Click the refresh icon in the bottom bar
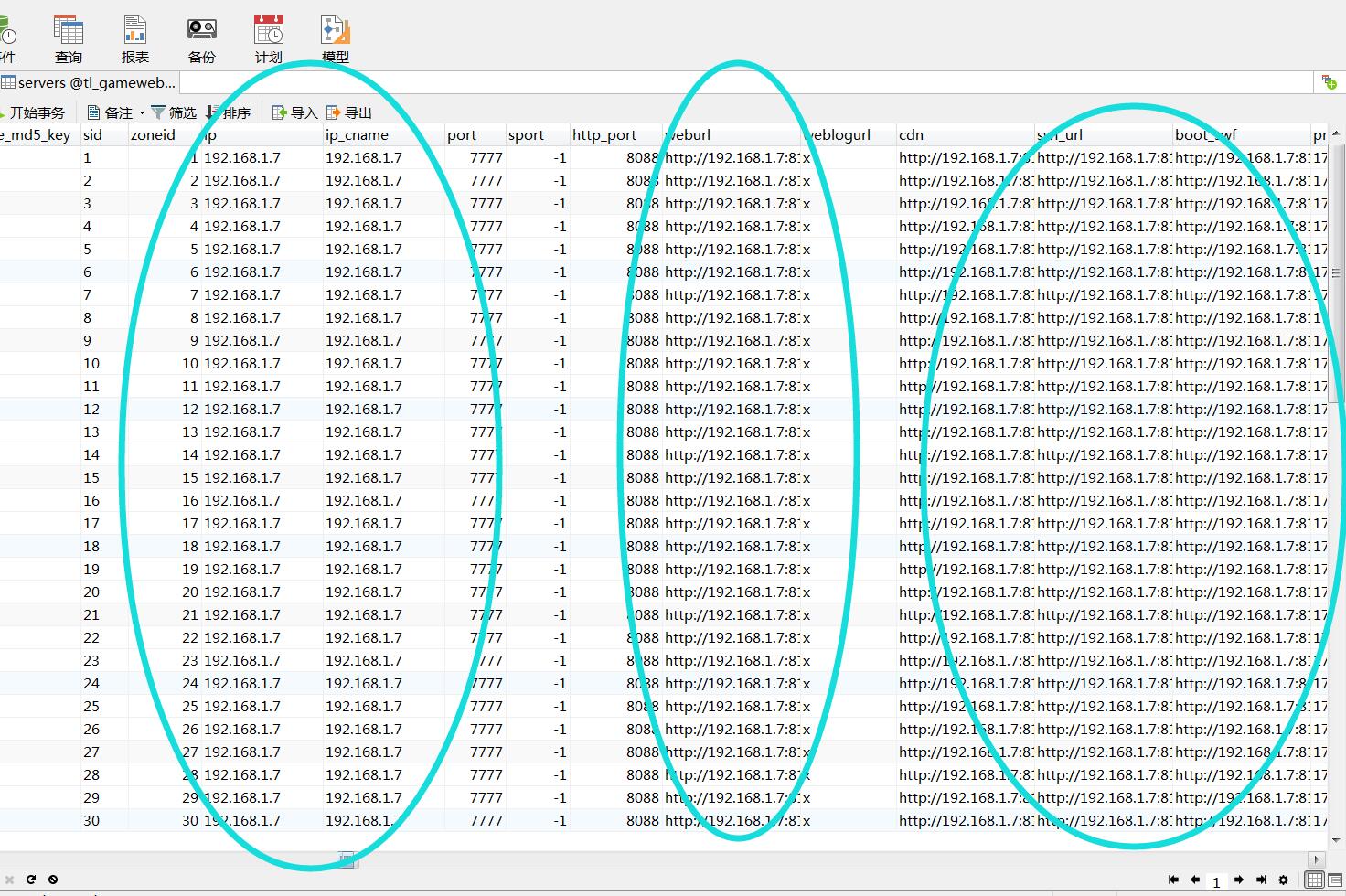This screenshot has width=1346, height=896. [x=31, y=880]
